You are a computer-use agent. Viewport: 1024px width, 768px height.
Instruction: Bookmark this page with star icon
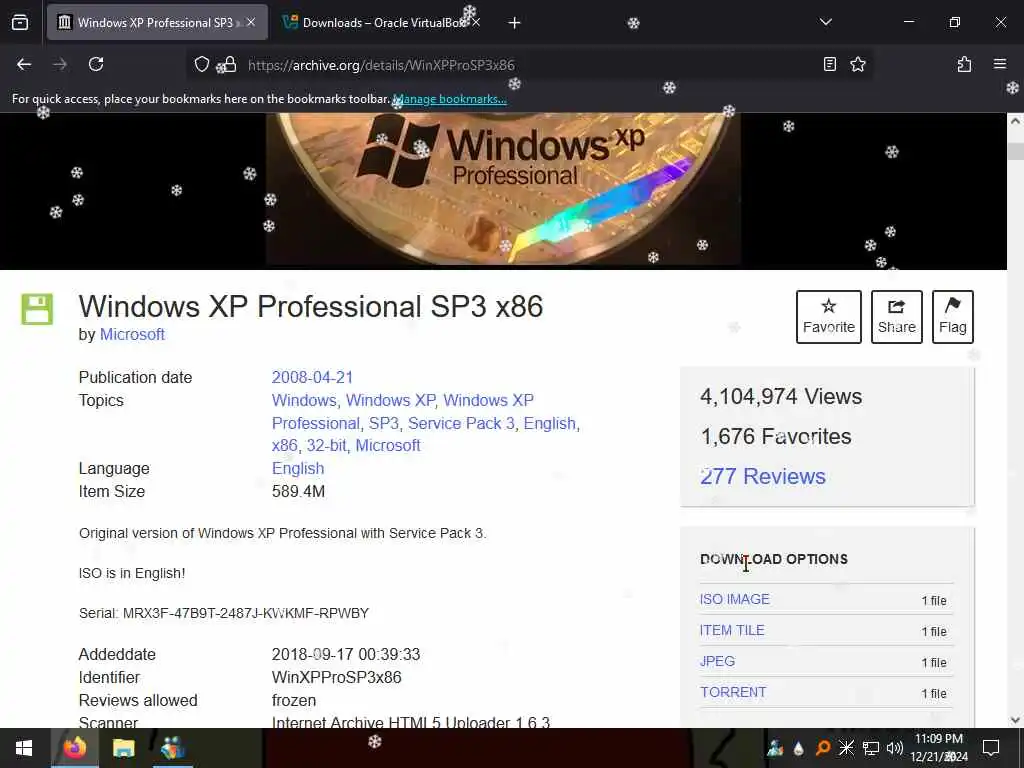pyautogui.click(x=858, y=64)
